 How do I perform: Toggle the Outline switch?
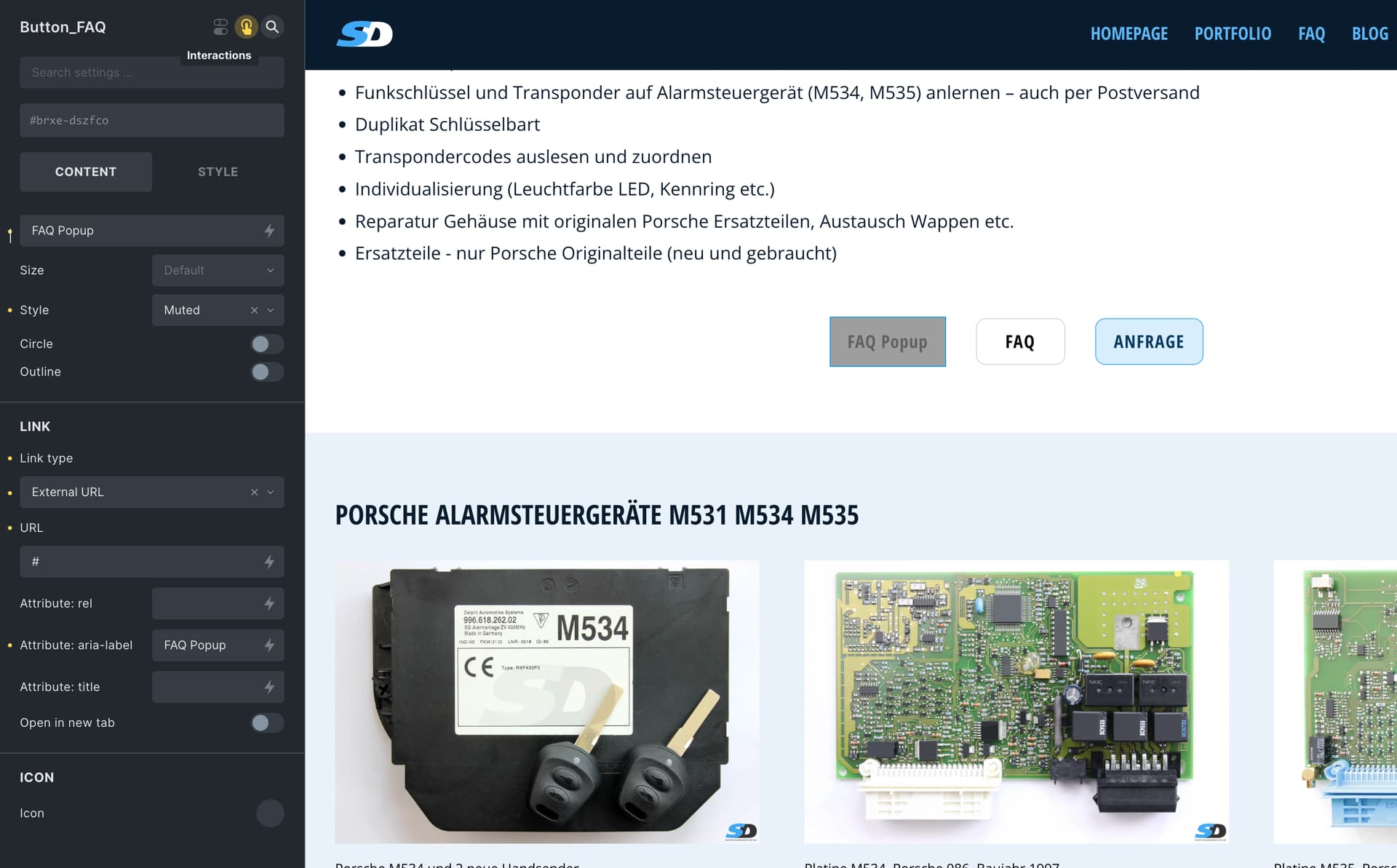point(267,372)
